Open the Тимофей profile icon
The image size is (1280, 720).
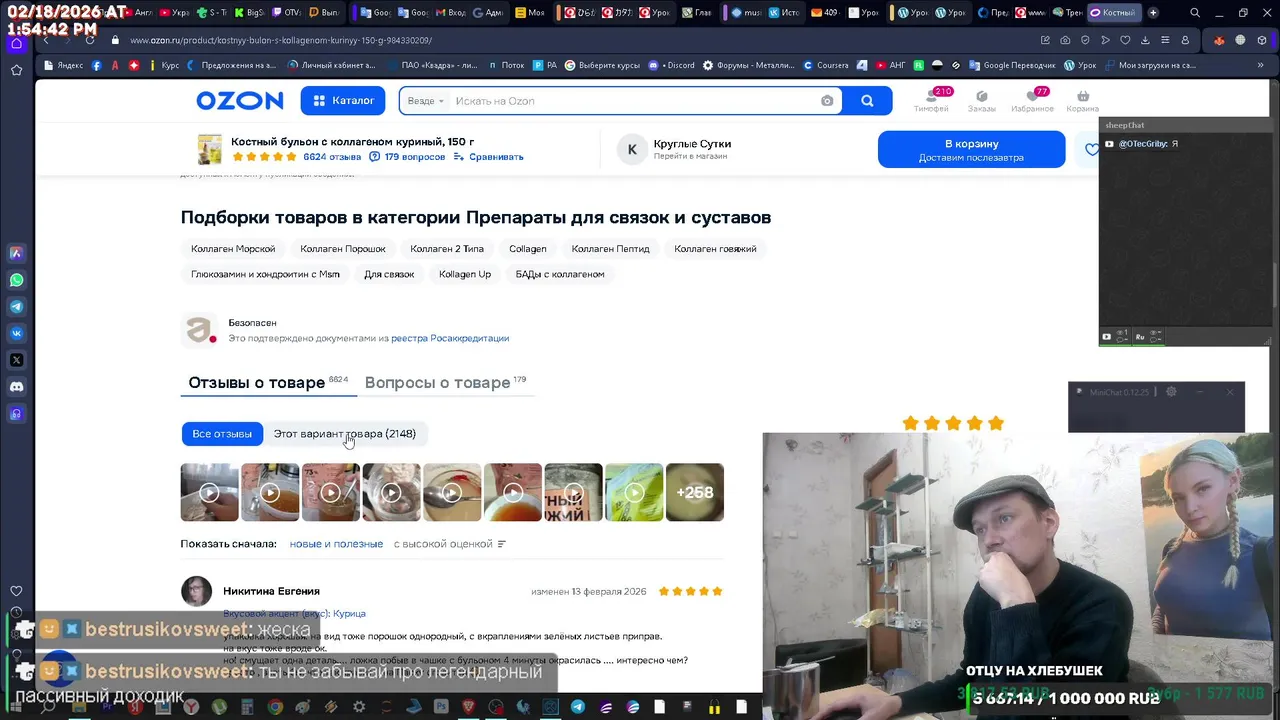click(x=931, y=100)
